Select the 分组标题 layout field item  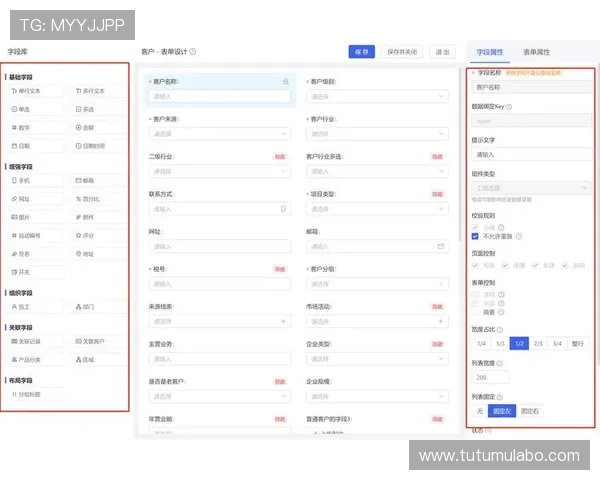pos(36,394)
